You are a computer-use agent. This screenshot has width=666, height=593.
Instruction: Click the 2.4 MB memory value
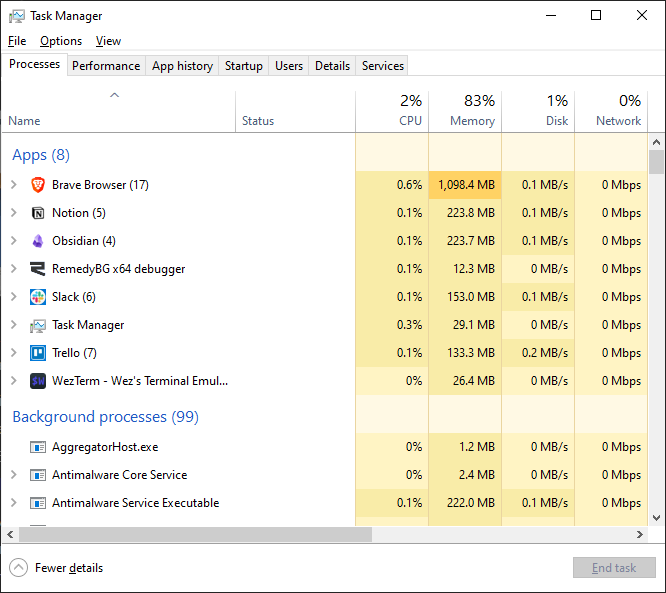click(477, 475)
